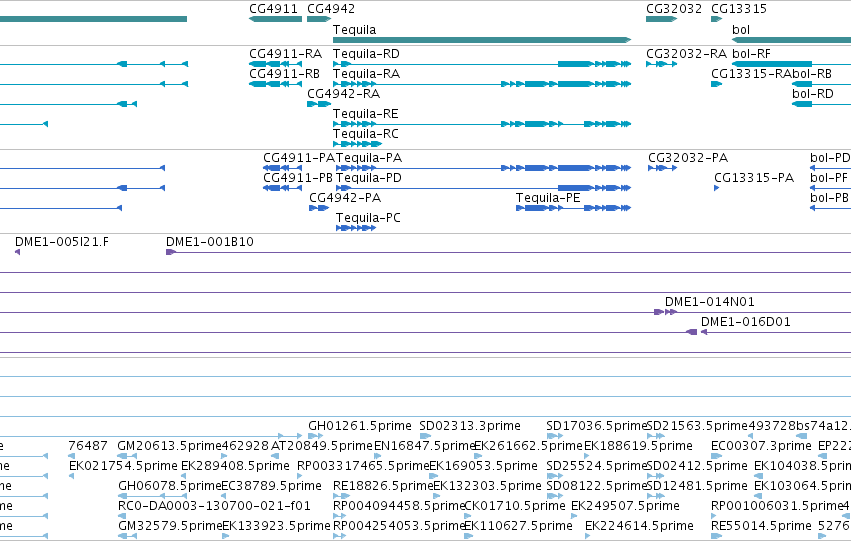
Task: Click the bol-PF protein label
Action: 829,178
